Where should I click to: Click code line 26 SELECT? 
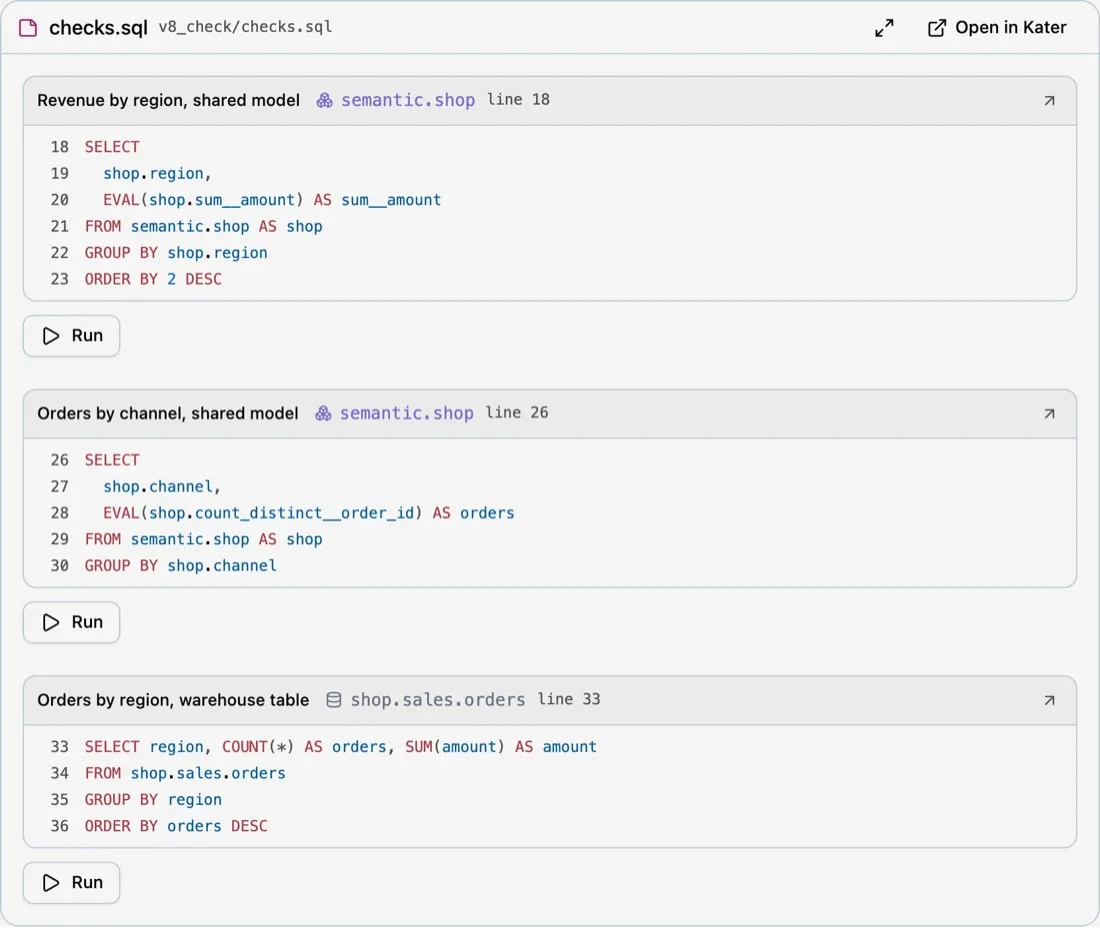click(x=112, y=460)
